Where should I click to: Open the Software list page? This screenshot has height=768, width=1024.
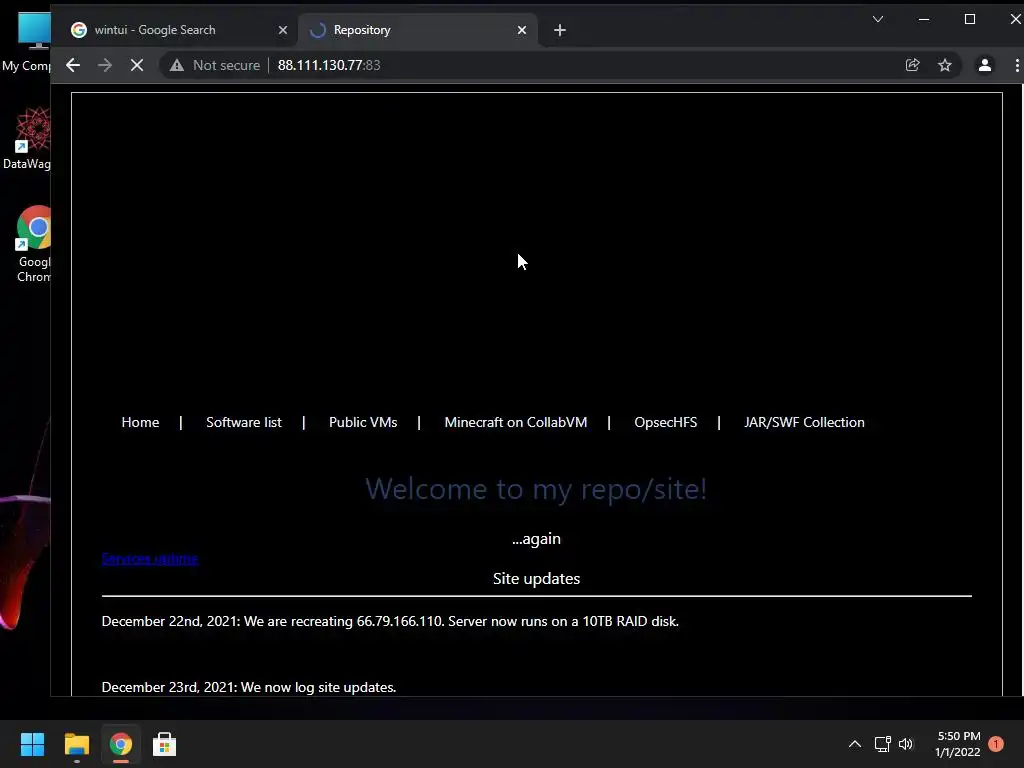click(x=244, y=423)
